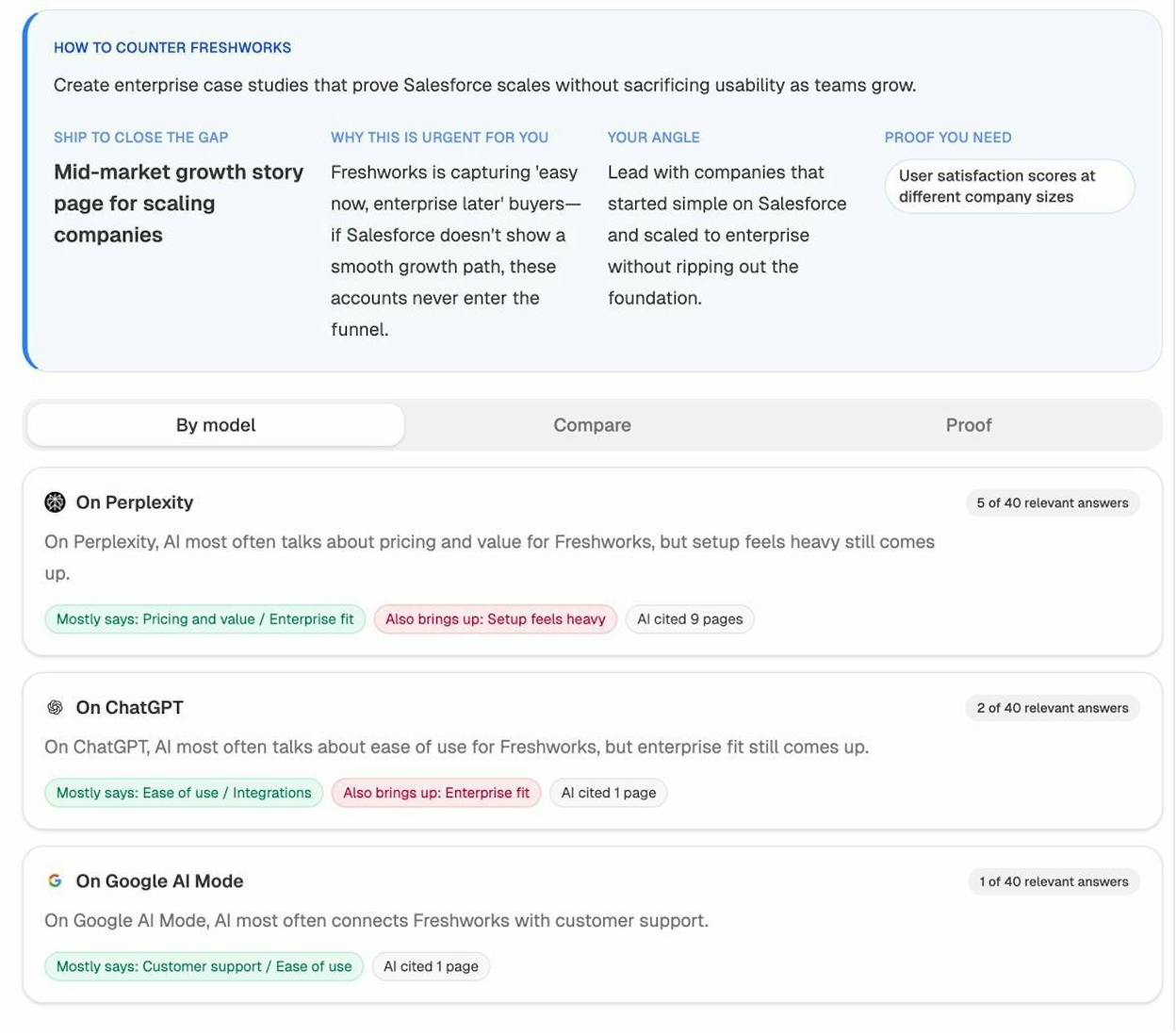Image resolution: width=1176 pixels, height=1036 pixels.
Task: Click the '2 of 40 relevant answers' badge
Action: [1053, 708]
